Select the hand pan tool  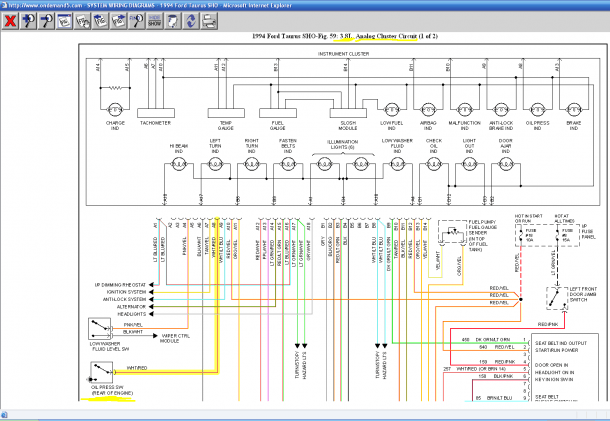(x=82, y=21)
